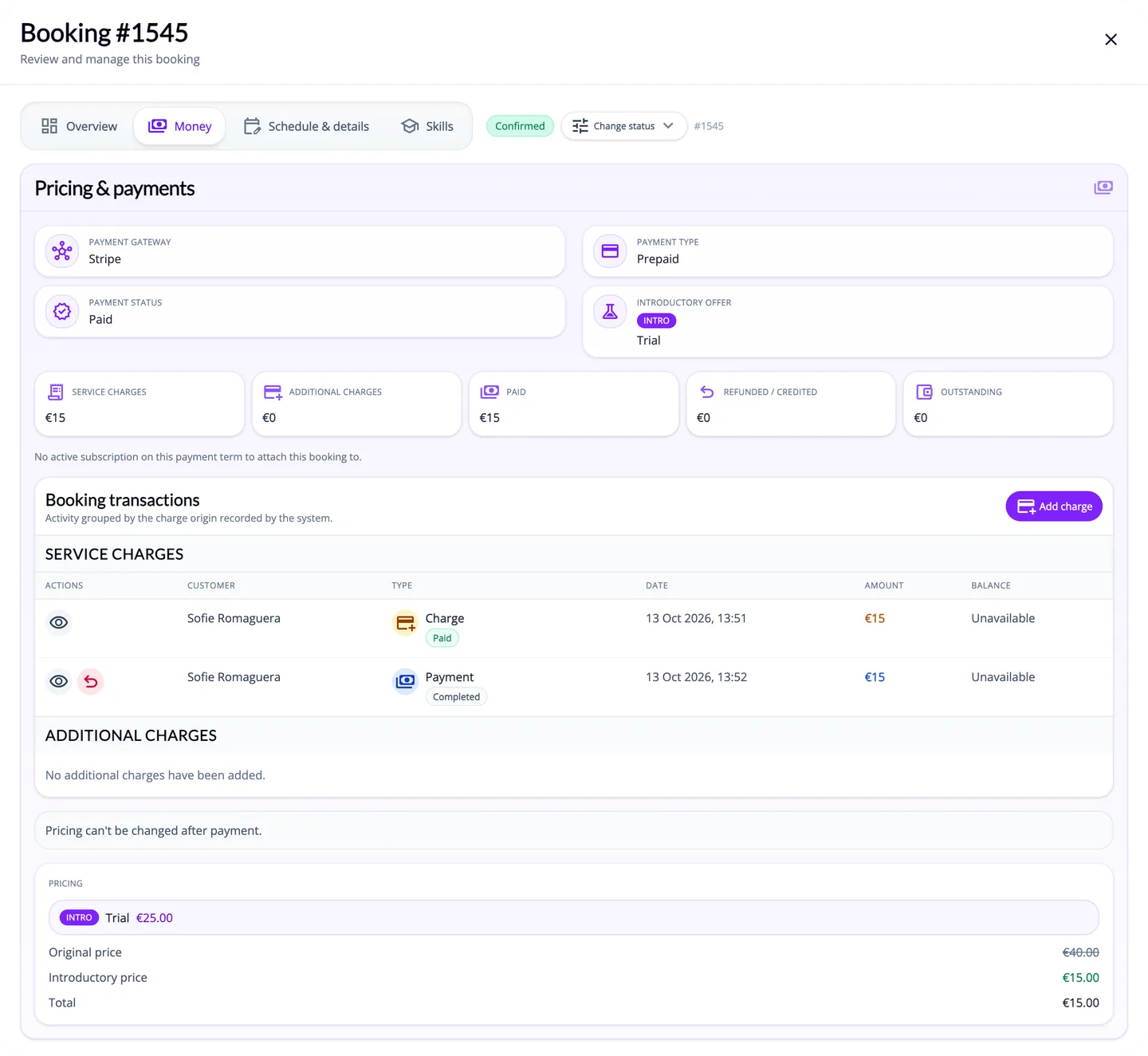
Task: Open the Change status dropdown
Action: coord(624,126)
